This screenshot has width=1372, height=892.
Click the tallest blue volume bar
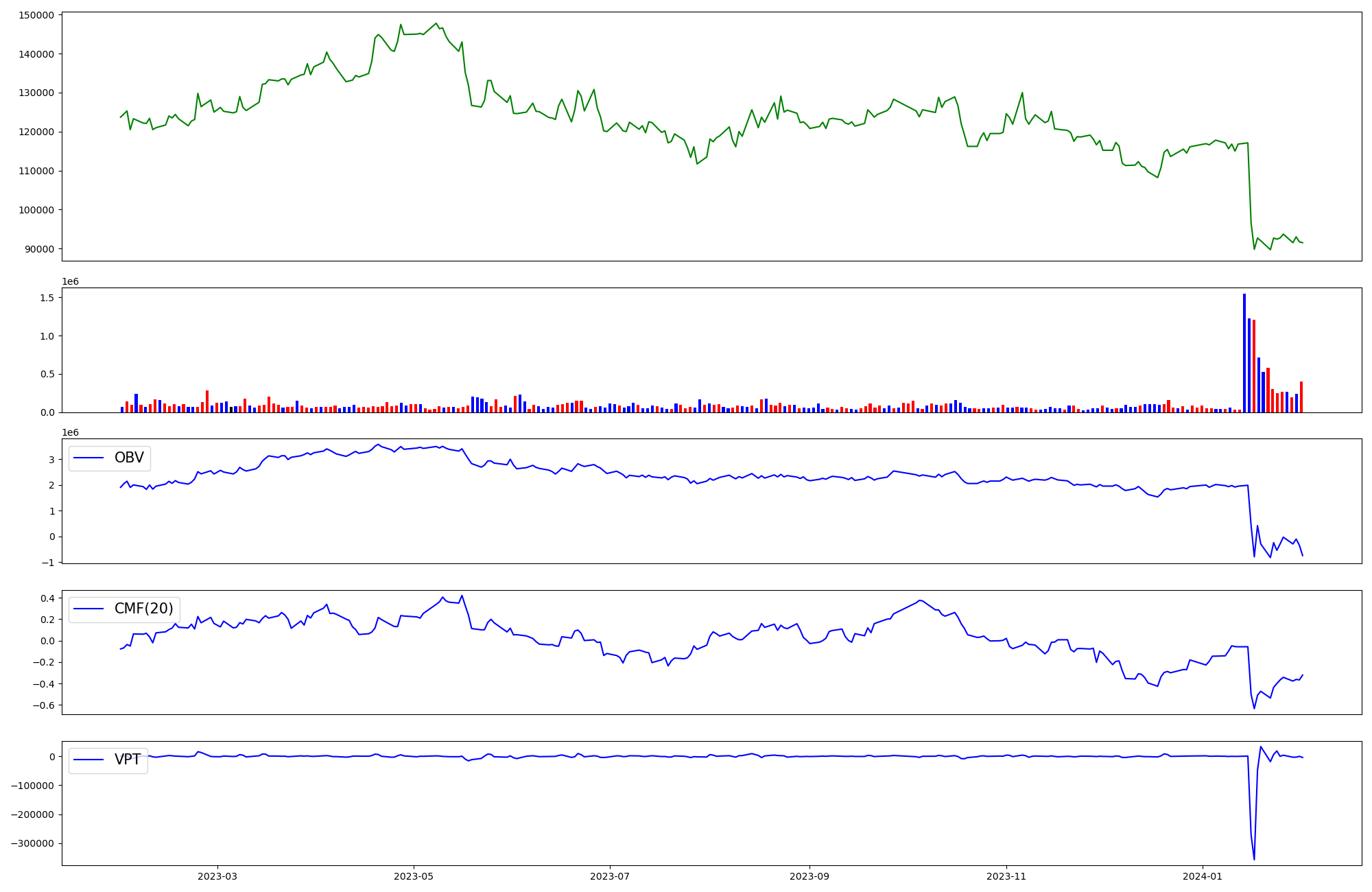coord(1244,353)
